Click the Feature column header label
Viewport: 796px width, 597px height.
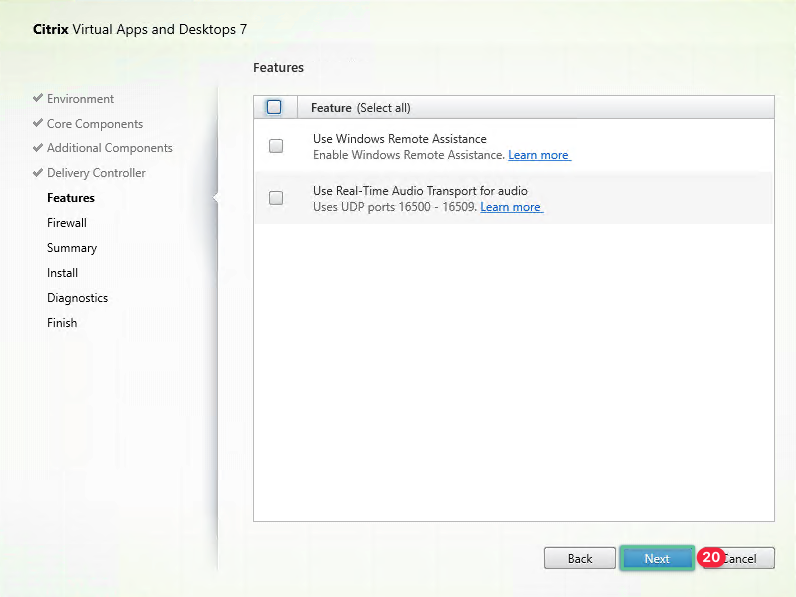(331, 108)
